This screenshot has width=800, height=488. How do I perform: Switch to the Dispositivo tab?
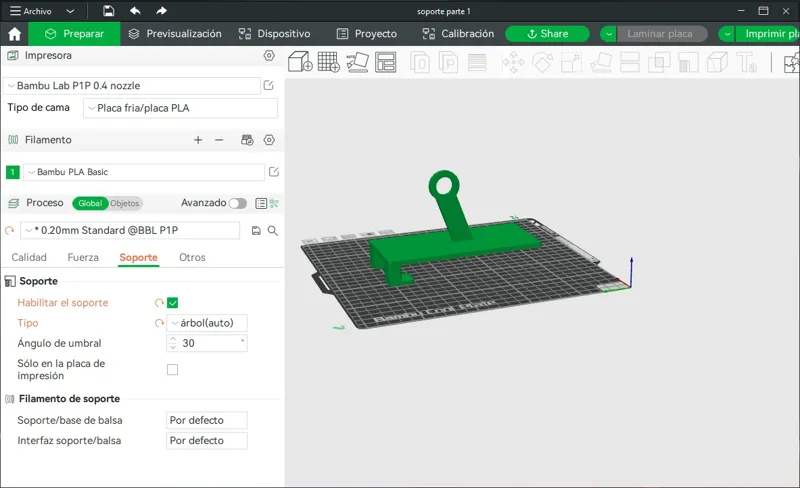tap(274, 34)
